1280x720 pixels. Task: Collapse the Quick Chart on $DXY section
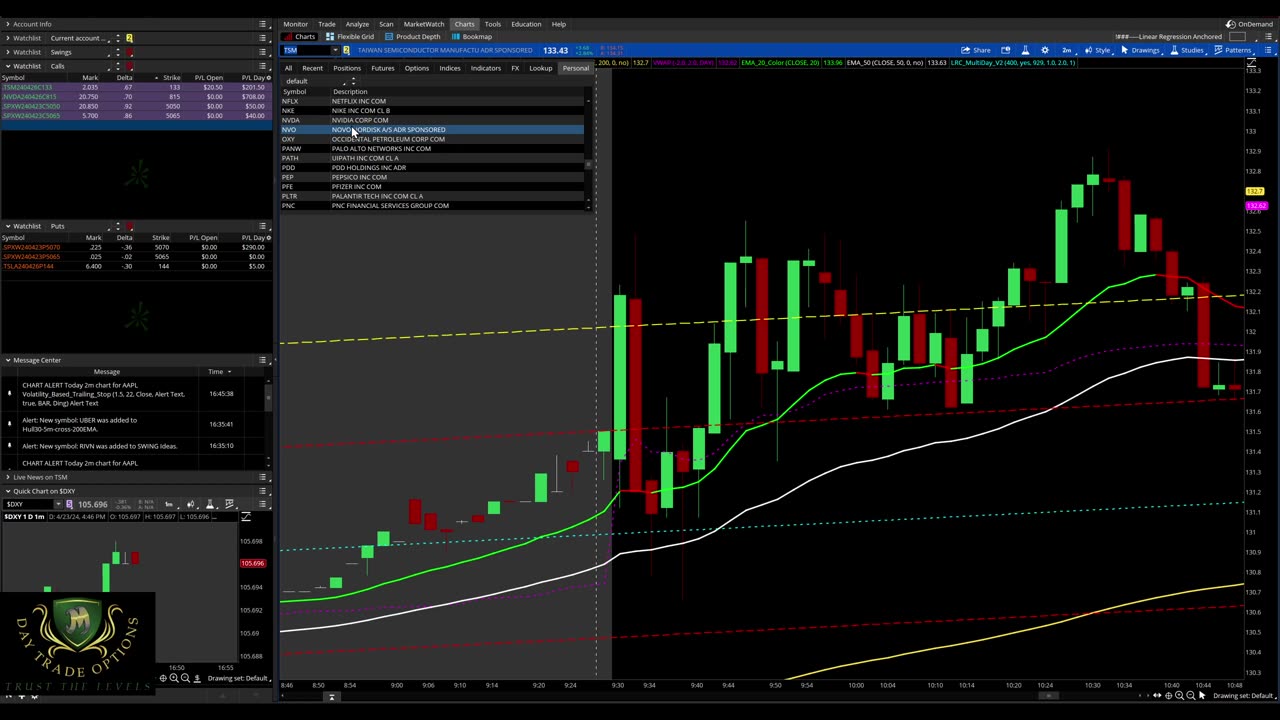[7, 491]
